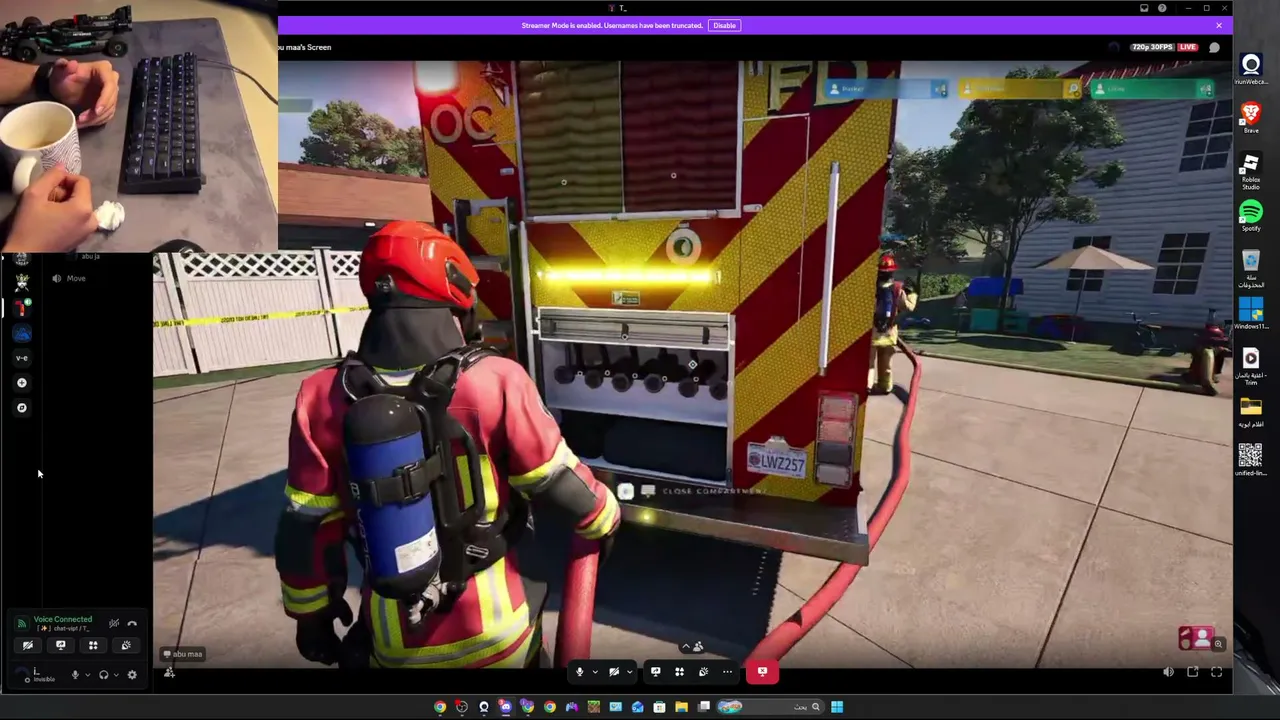The height and width of the screenshot is (720, 1280).
Task: Expand output device options in user panel
Action: click(x=116, y=675)
